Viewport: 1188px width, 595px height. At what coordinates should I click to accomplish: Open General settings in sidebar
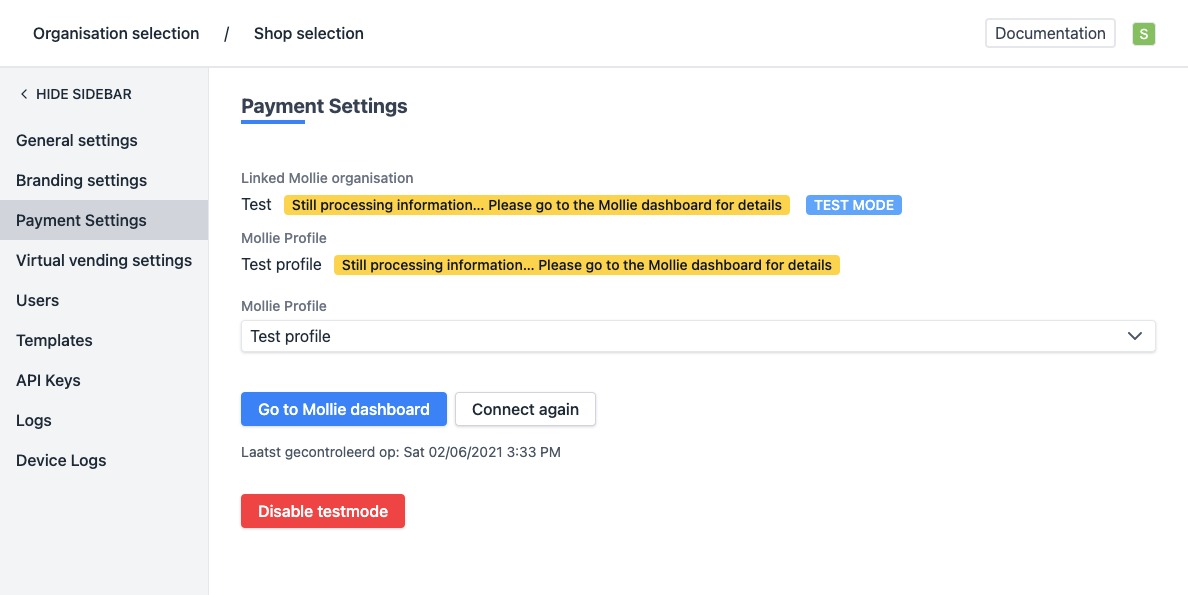pos(77,140)
